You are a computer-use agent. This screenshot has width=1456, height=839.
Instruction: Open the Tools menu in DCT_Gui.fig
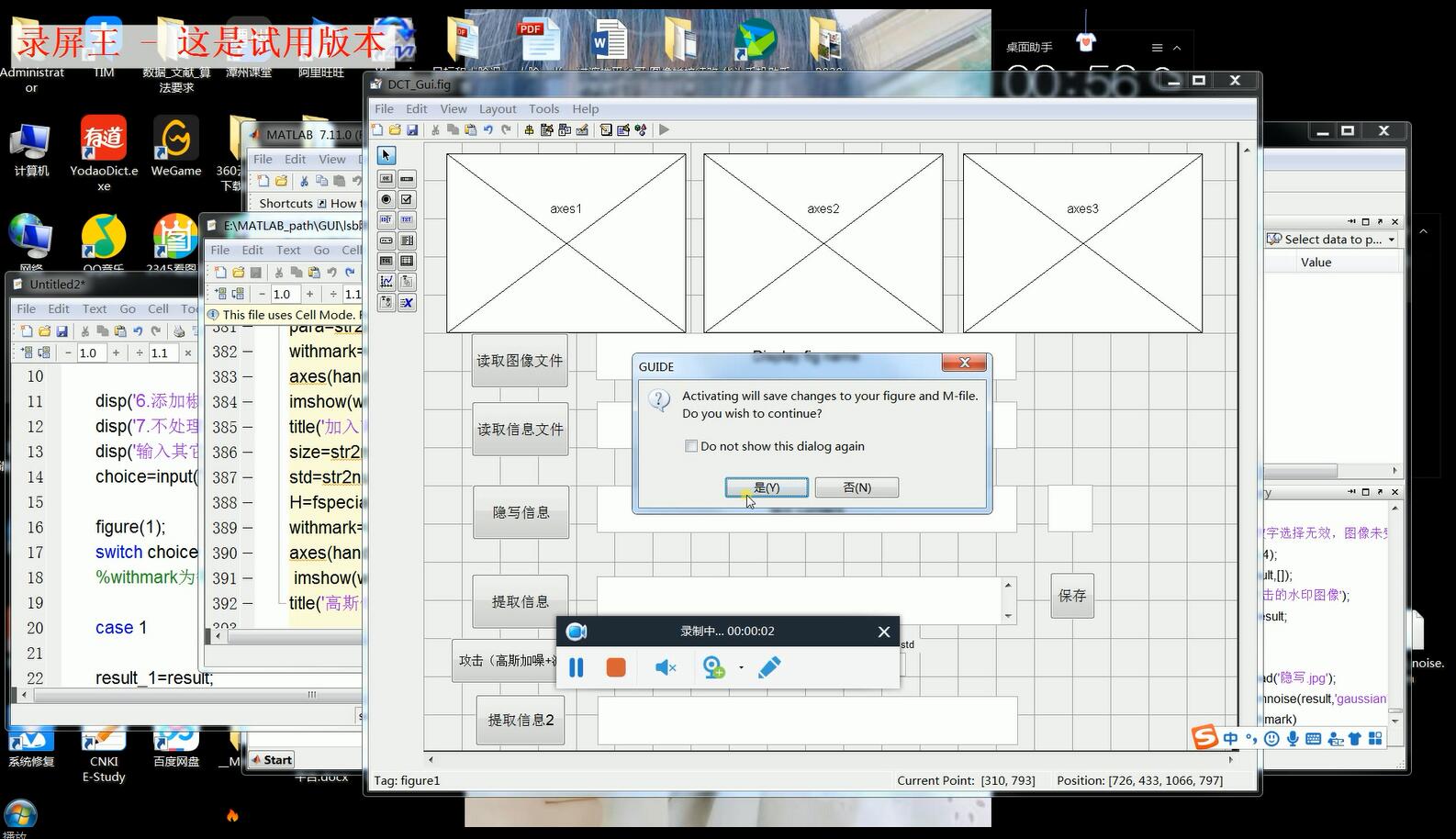point(543,108)
